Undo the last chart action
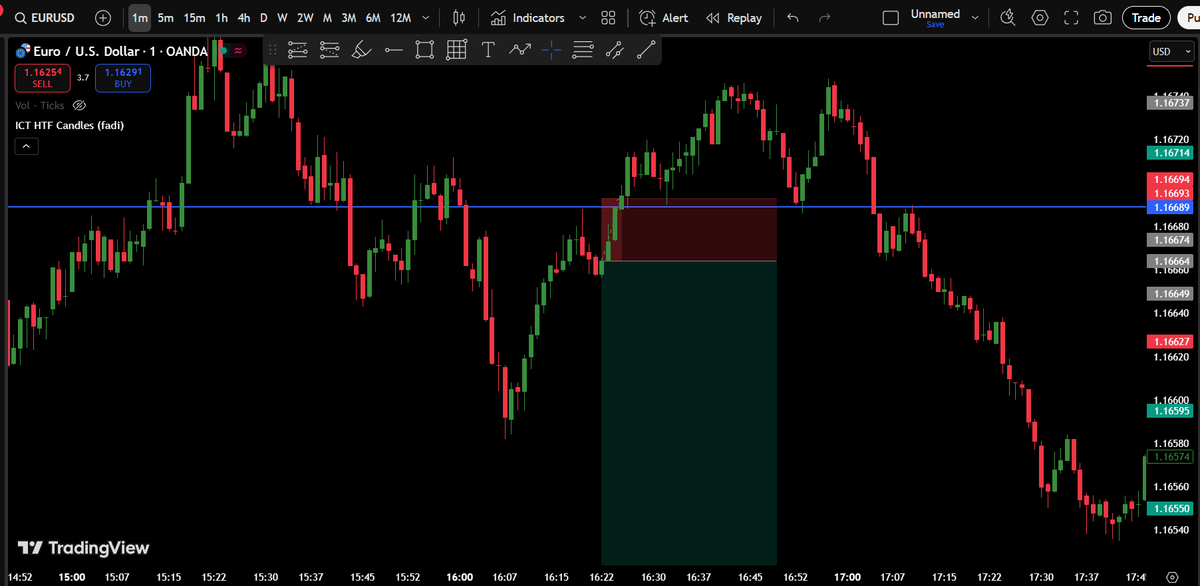The image size is (1200, 586). pos(791,17)
